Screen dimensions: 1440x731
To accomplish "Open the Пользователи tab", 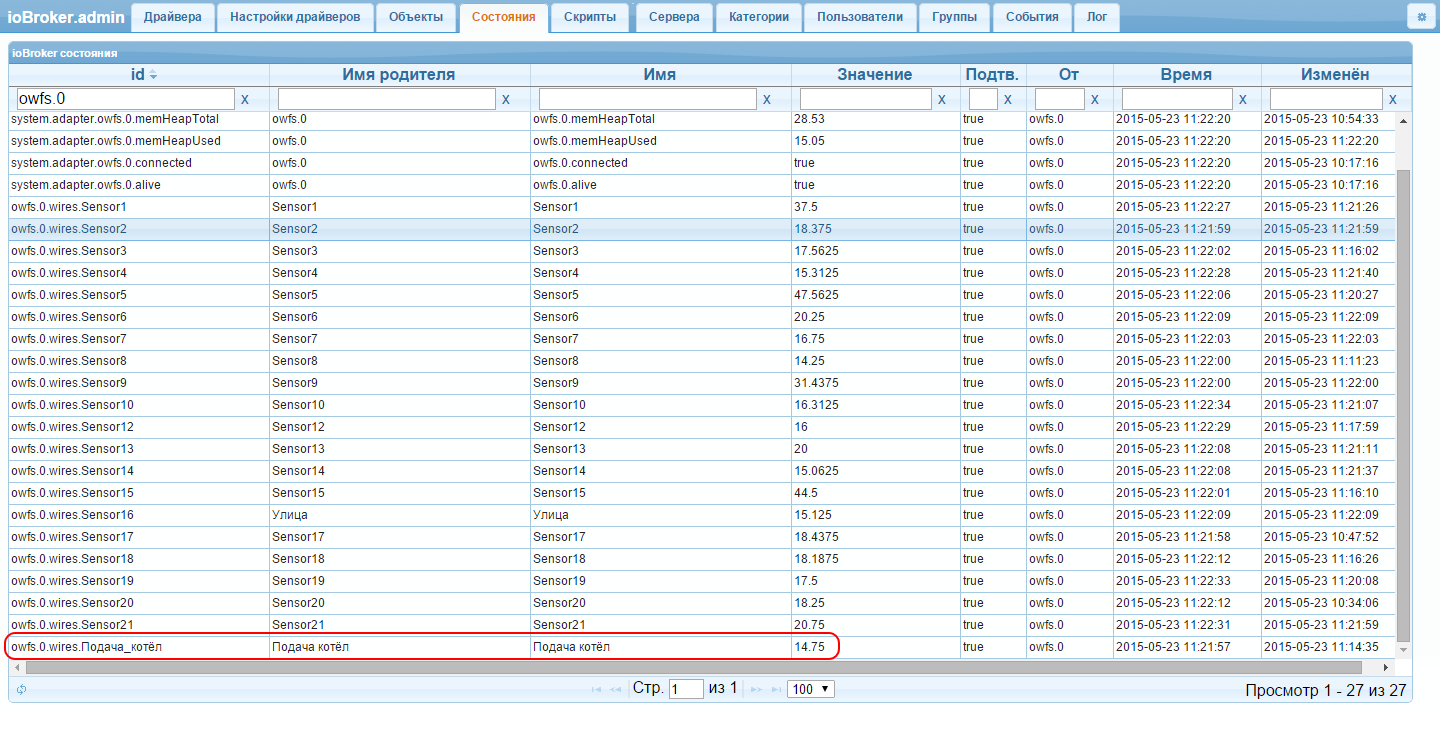I will [x=860, y=17].
